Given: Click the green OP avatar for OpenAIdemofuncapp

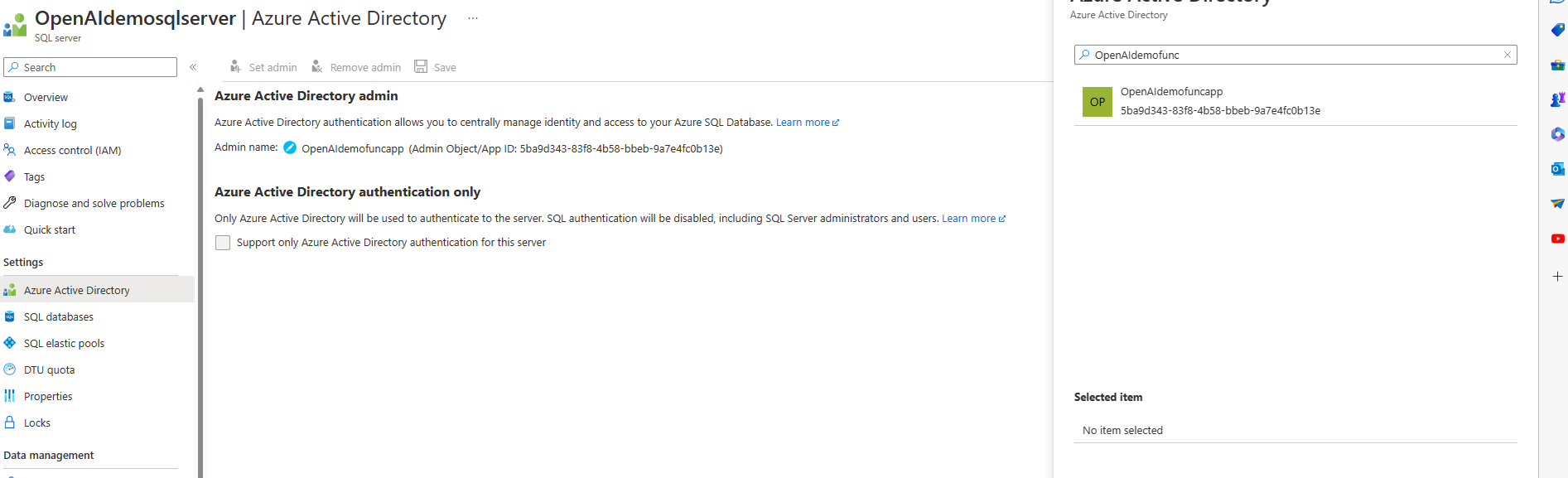Looking at the screenshot, I should [1097, 102].
